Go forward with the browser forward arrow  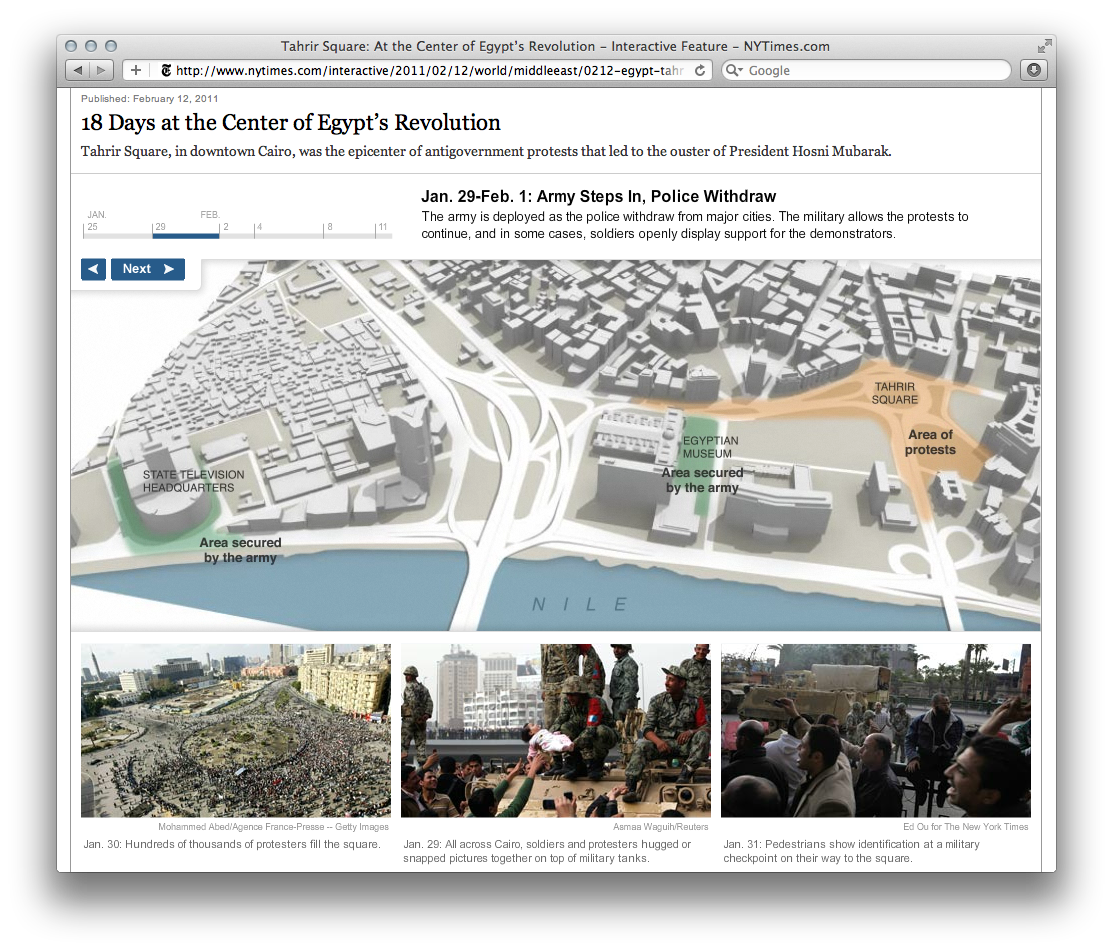pos(103,70)
